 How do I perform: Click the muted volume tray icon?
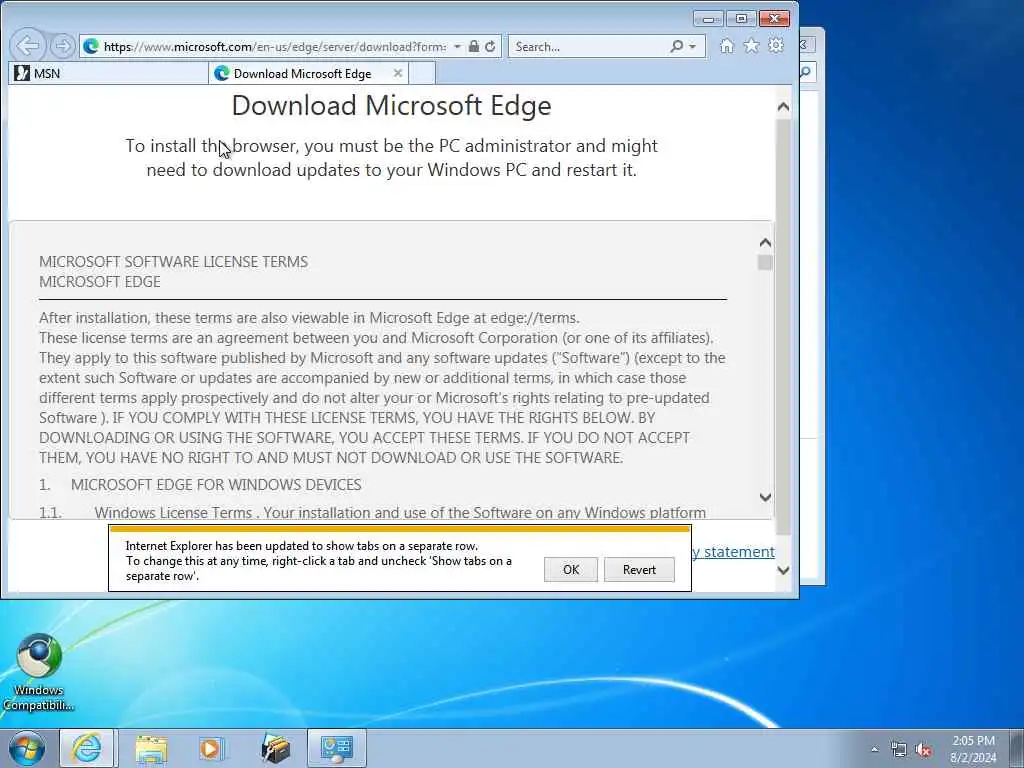click(923, 749)
